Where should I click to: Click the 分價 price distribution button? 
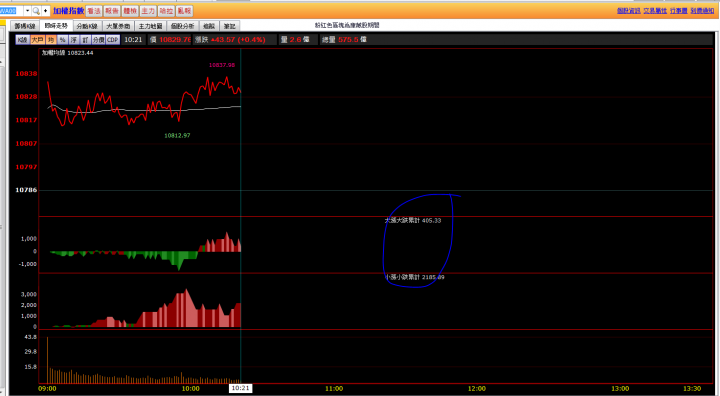point(98,40)
